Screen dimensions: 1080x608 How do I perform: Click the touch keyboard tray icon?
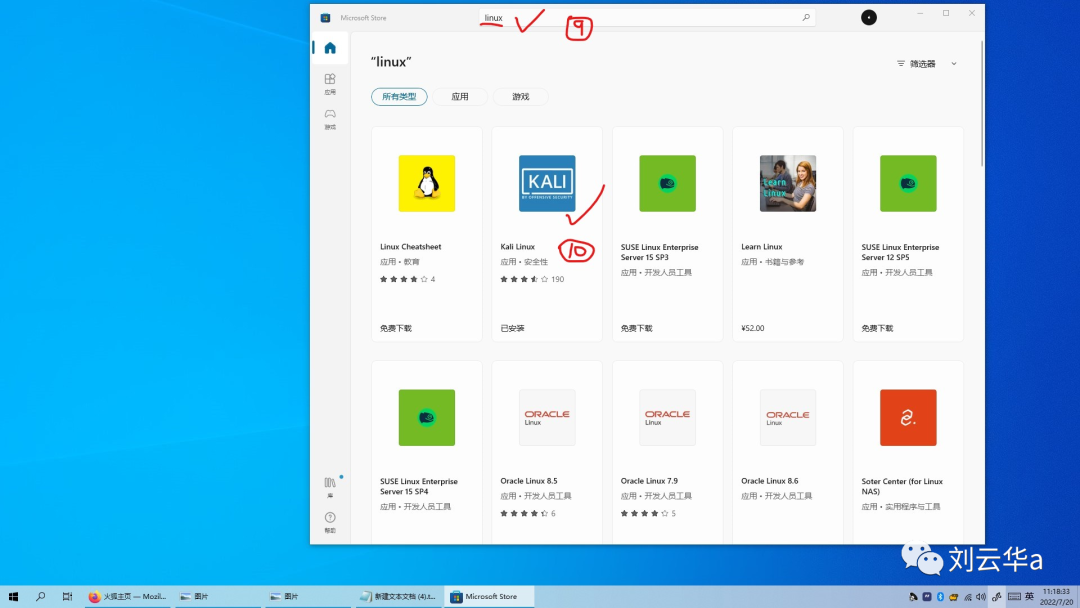coord(1014,597)
